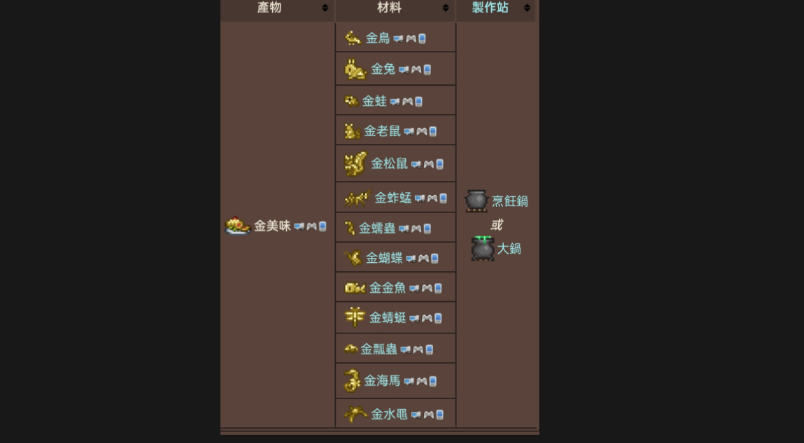Click the gold bunny sprite icon
This screenshot has height=443, width=804.
pos(355,69)
